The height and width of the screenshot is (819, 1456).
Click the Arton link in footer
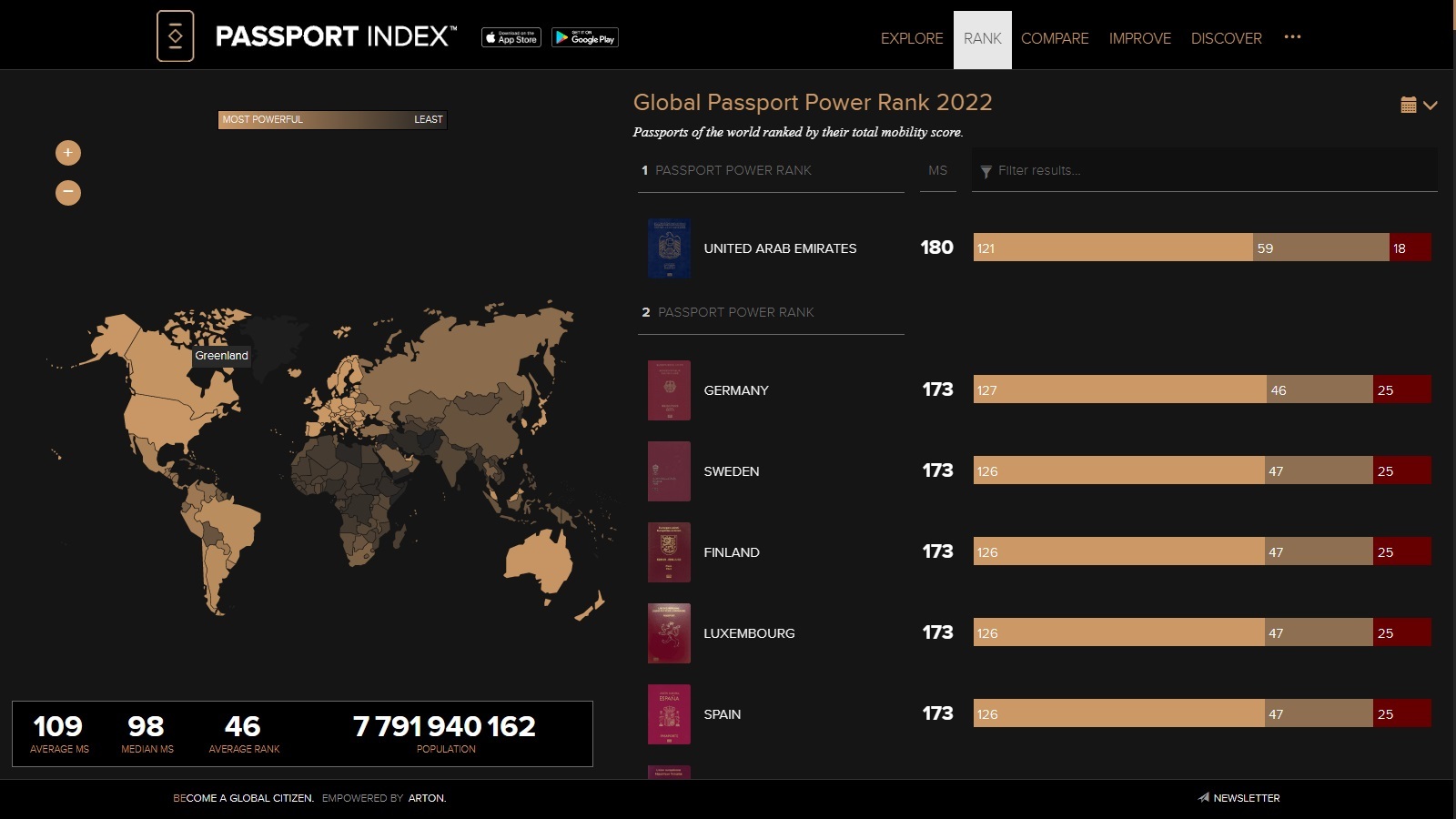(x=427, y=798)
